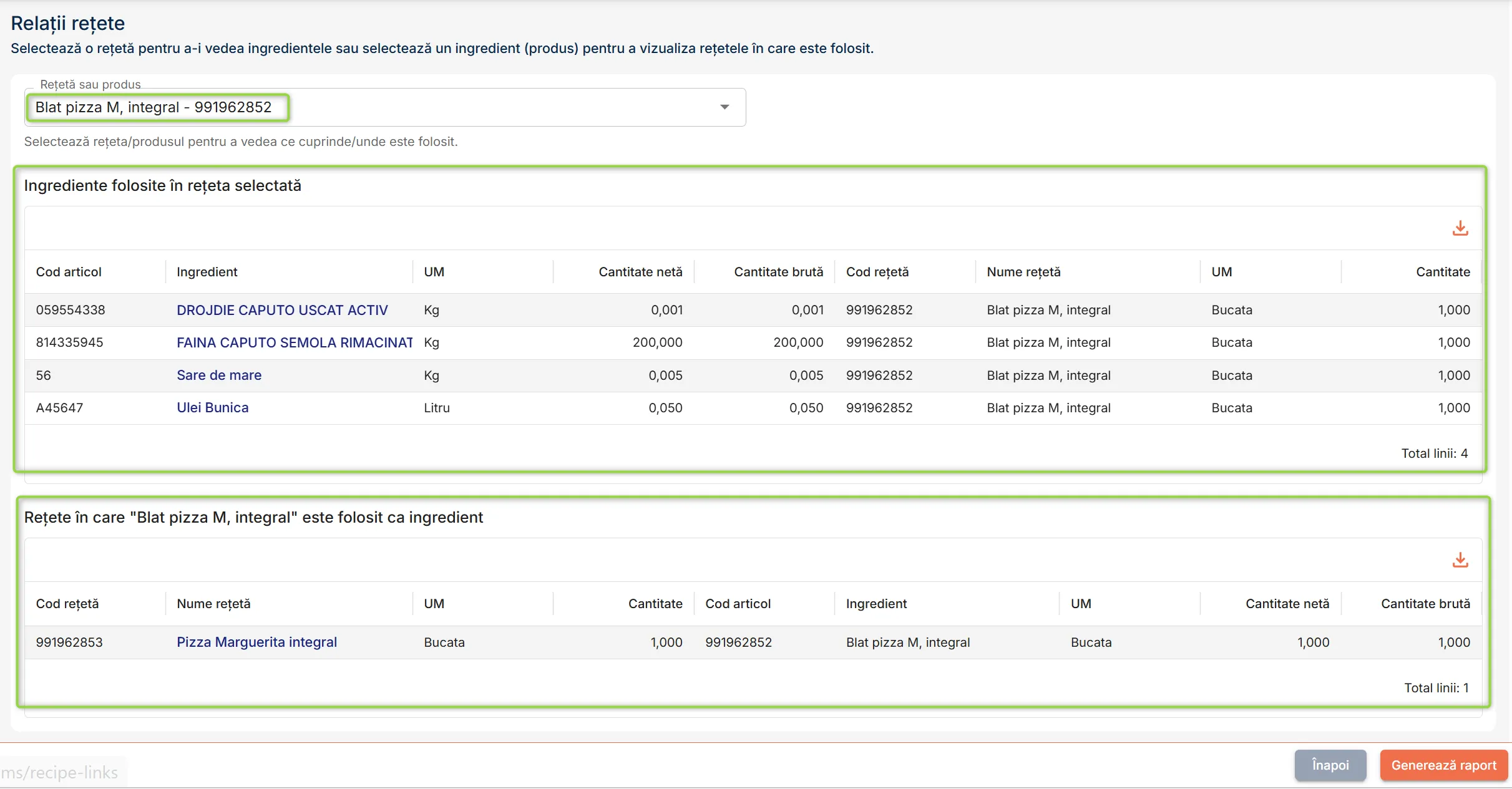
Task: Select the row with recipe code 991962853
Action: [x=753, y=642]
